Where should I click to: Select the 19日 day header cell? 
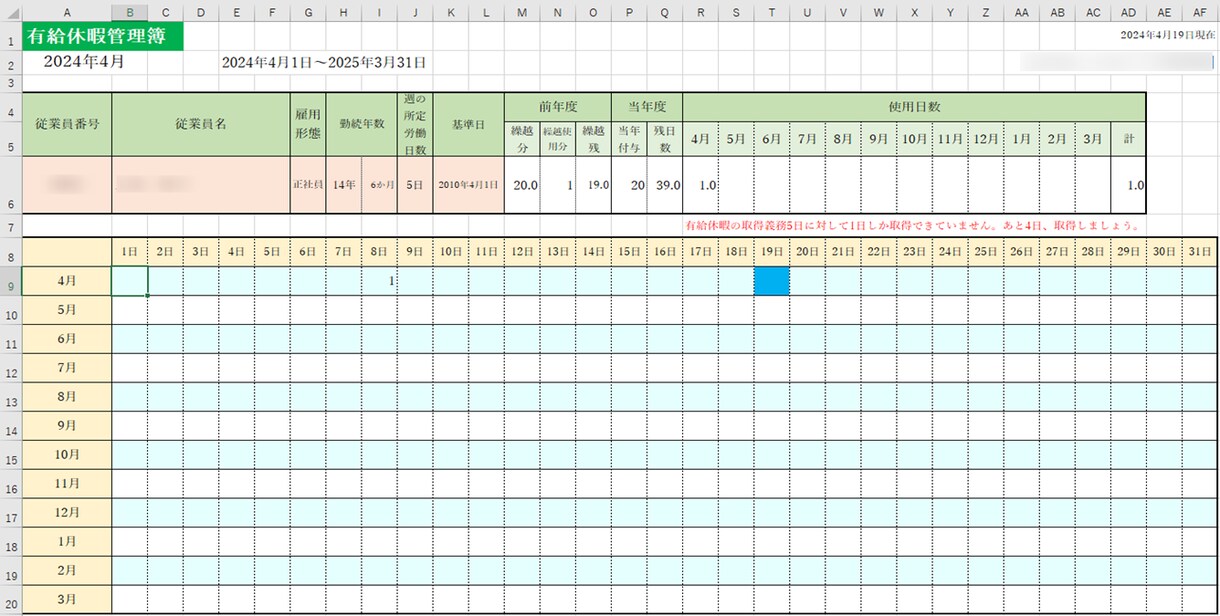(771, 253)
